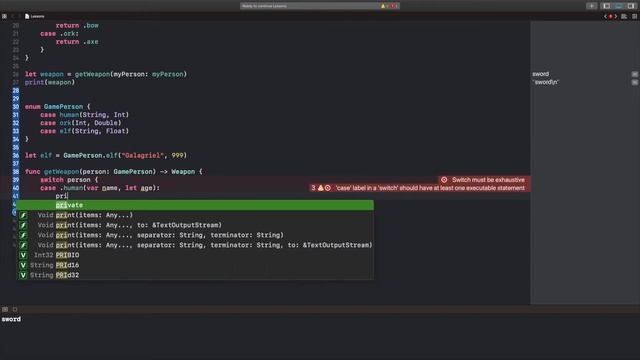Click the typed pri text on line 41
The height and width of the screenshot is (360, 640).
[62, 196]
